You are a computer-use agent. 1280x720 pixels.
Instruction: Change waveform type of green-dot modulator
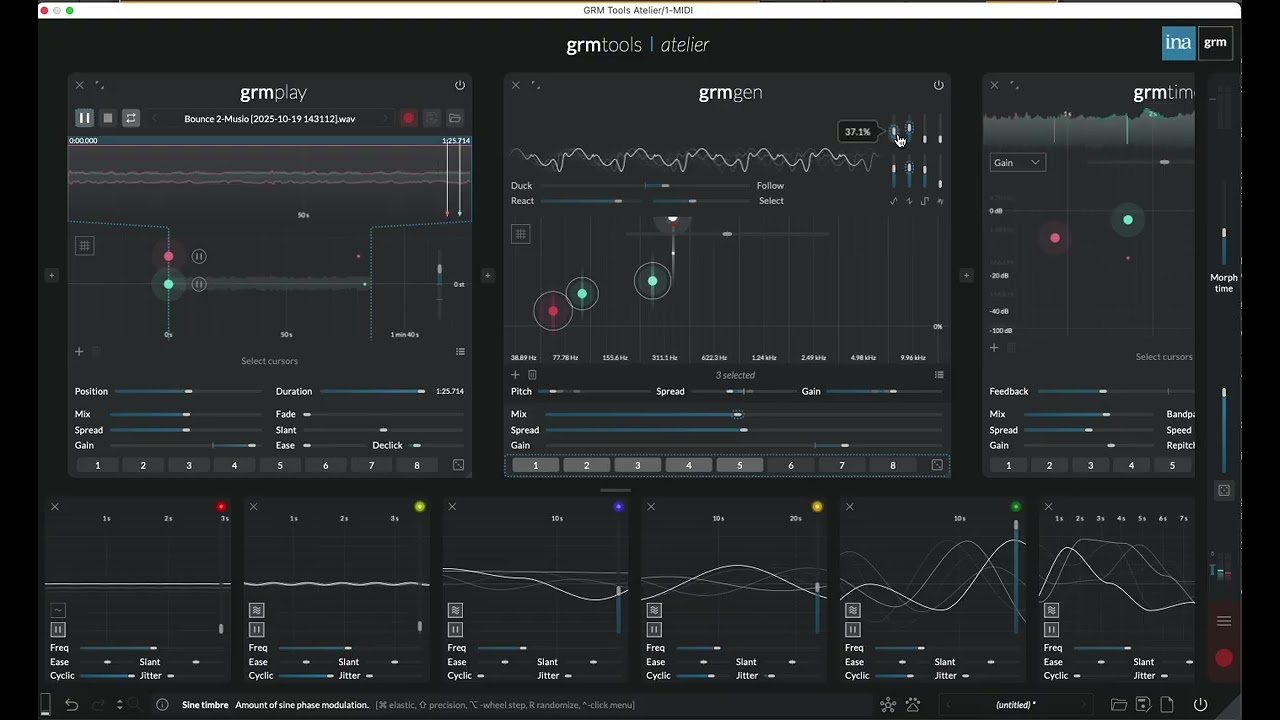(x=853, y=610)
